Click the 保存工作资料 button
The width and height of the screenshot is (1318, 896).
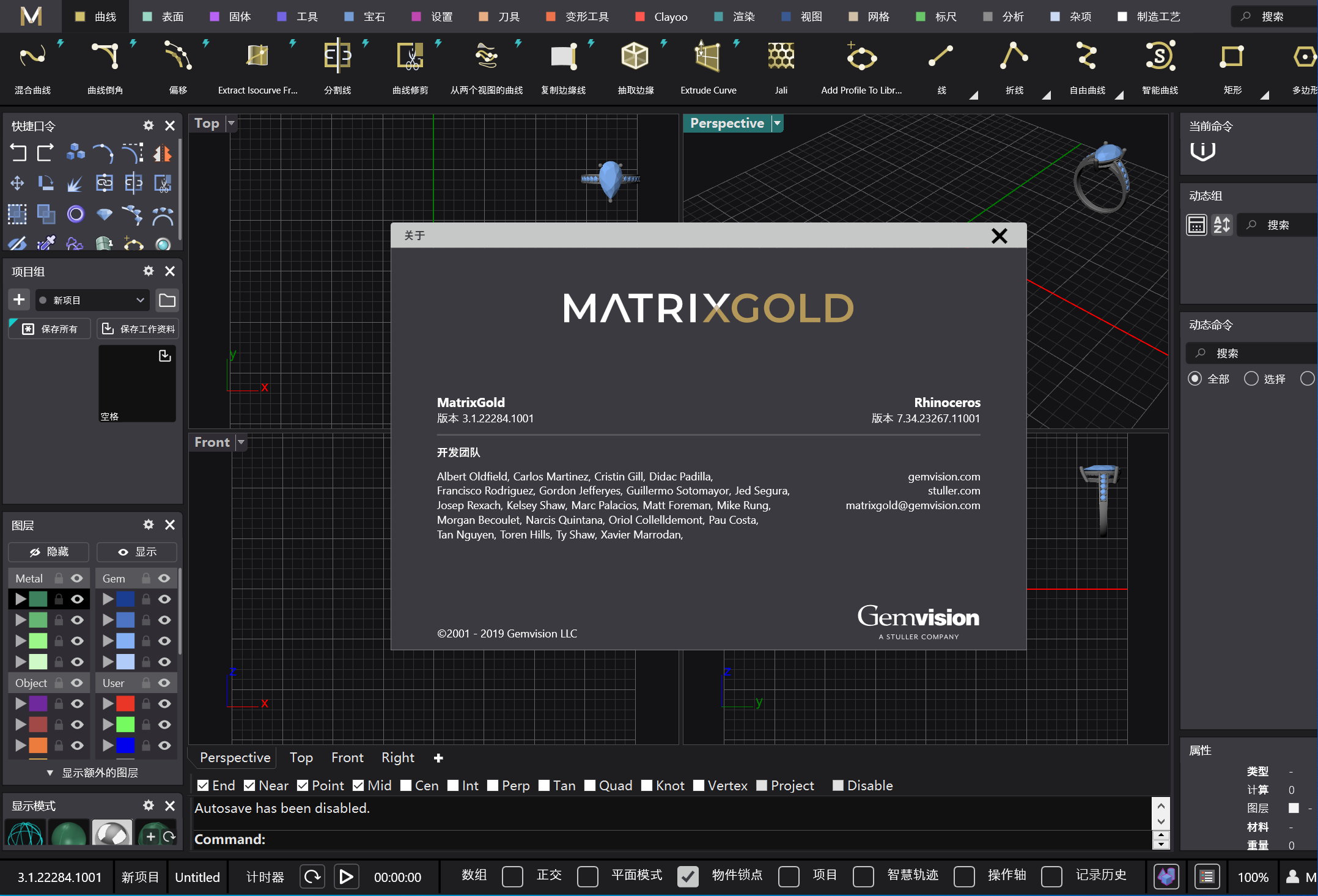[x=138, y=329]
